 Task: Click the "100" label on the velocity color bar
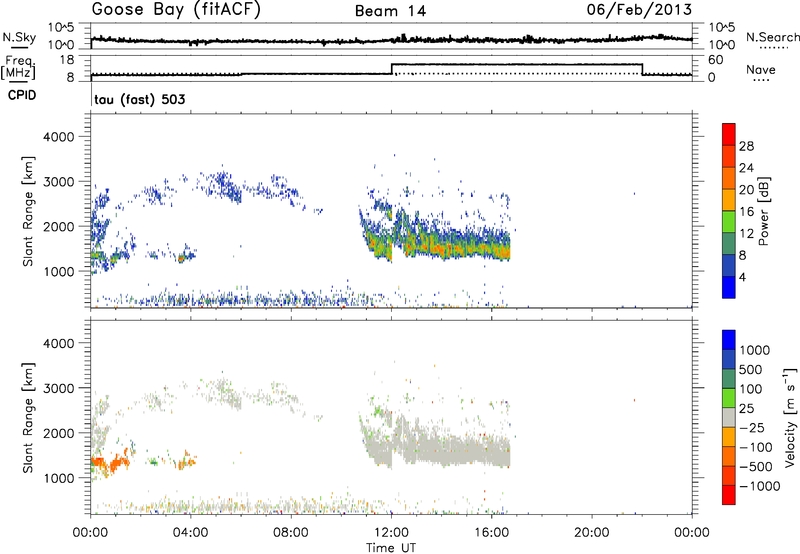753,389
